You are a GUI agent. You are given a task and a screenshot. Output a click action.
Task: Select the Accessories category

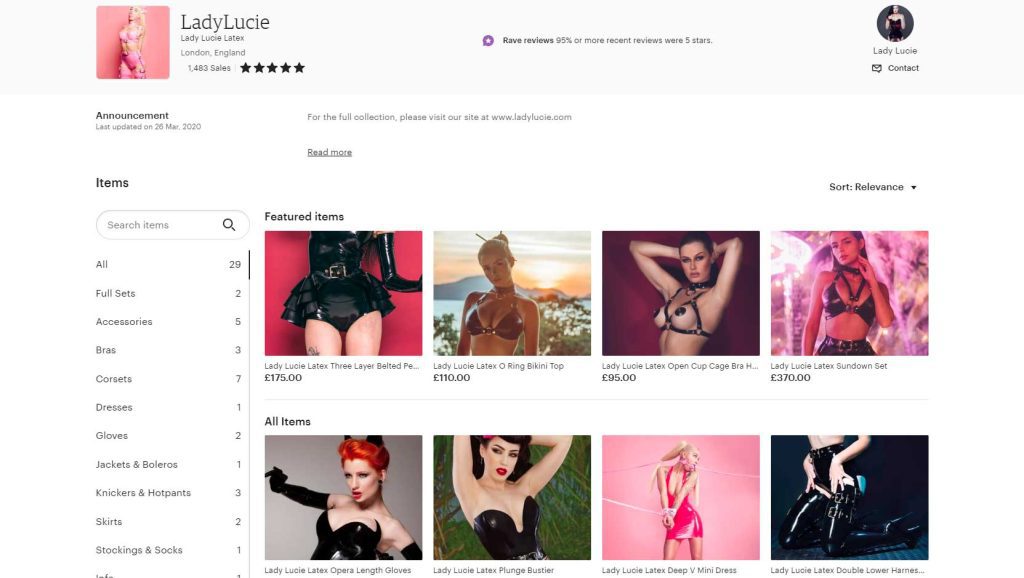[168, 321]
